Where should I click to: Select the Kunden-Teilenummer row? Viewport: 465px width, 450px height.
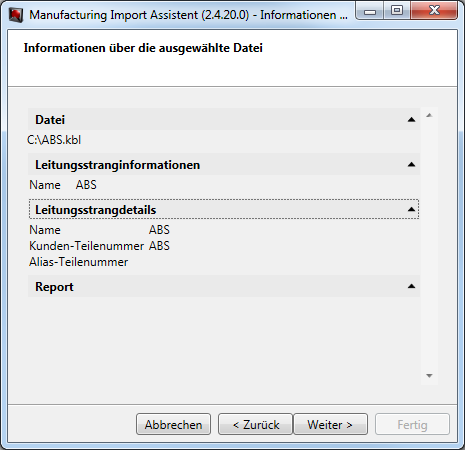(99, 246)
